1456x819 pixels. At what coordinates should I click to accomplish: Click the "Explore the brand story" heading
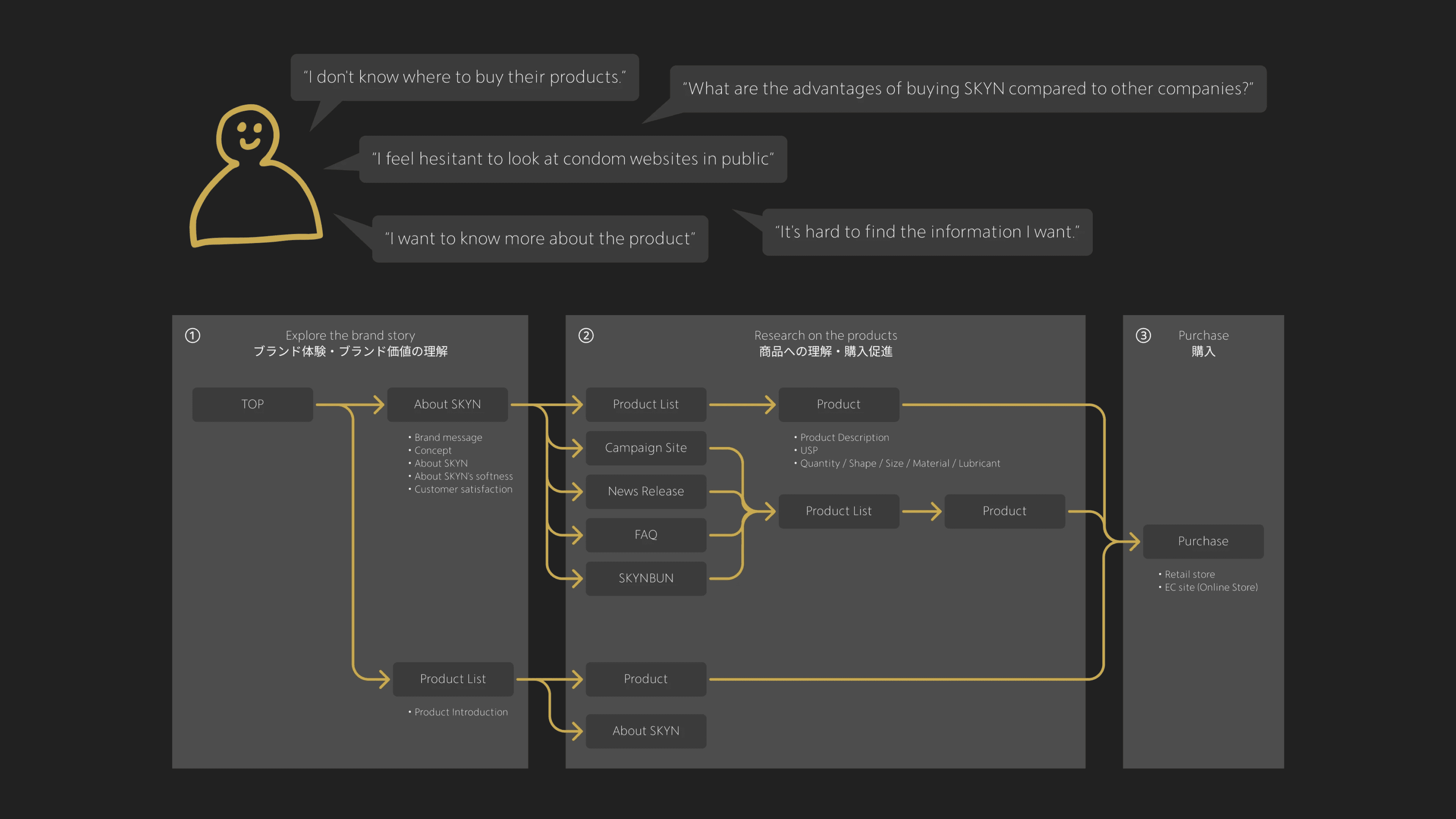350,336
